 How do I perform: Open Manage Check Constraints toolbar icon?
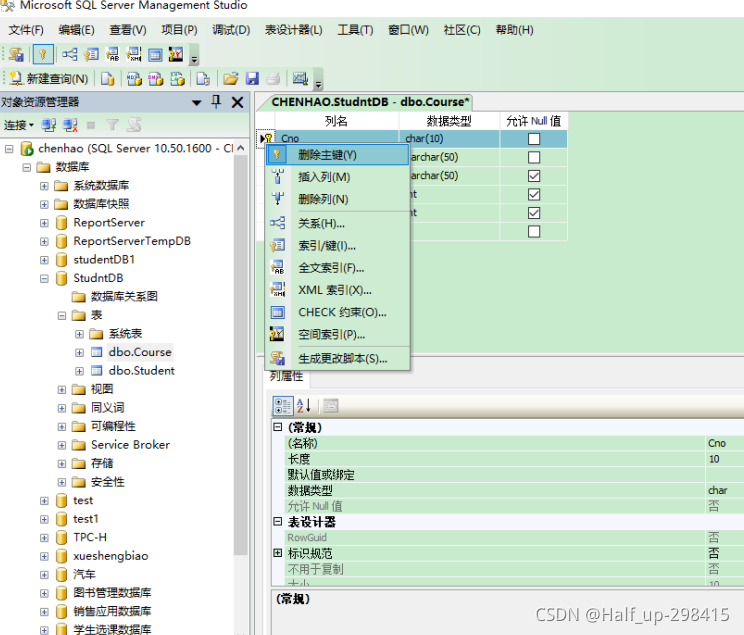tap(155, 55)
